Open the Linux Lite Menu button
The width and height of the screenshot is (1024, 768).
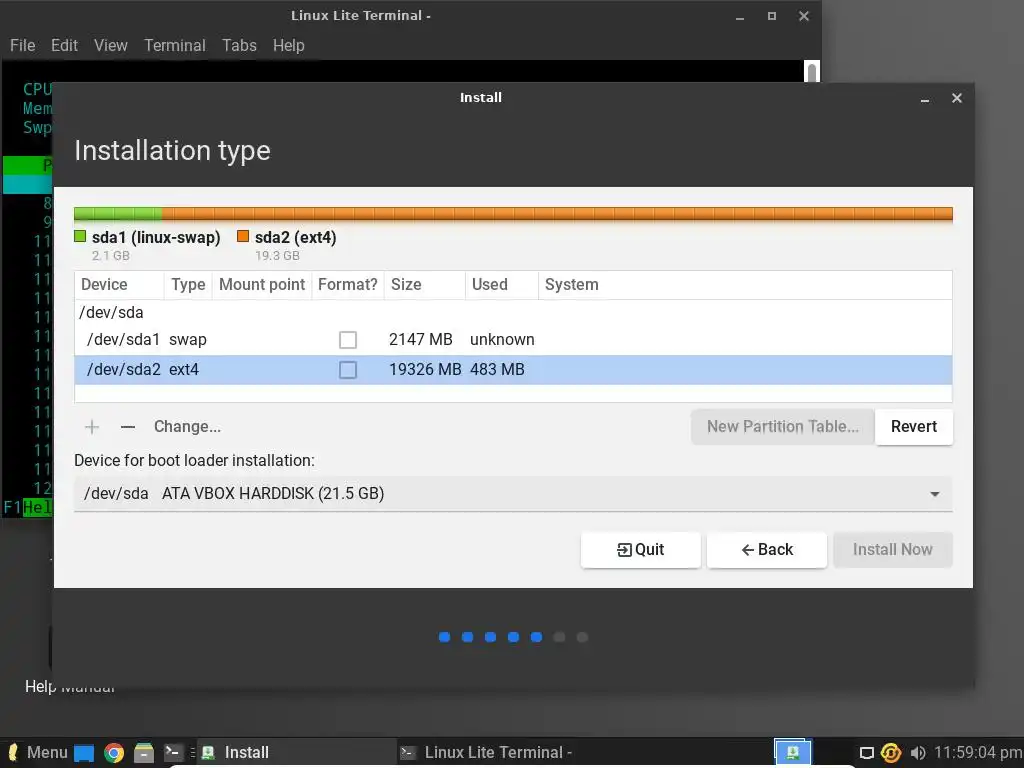[38, 752]
